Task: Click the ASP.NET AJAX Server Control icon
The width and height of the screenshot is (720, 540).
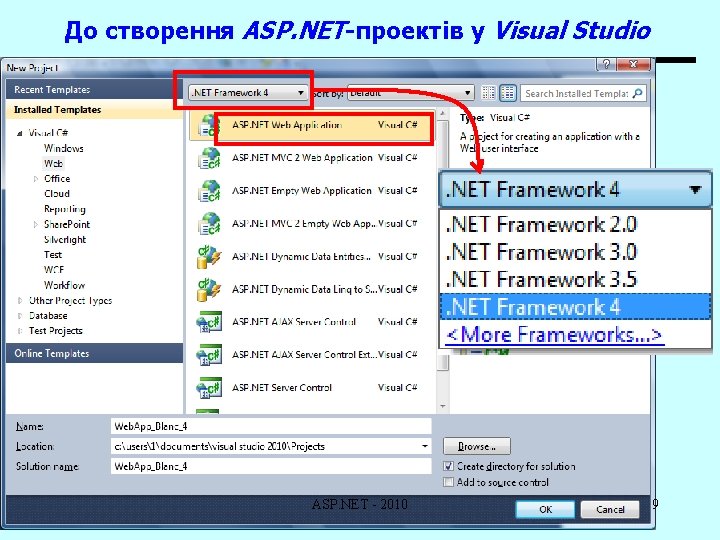Action: 209,322
